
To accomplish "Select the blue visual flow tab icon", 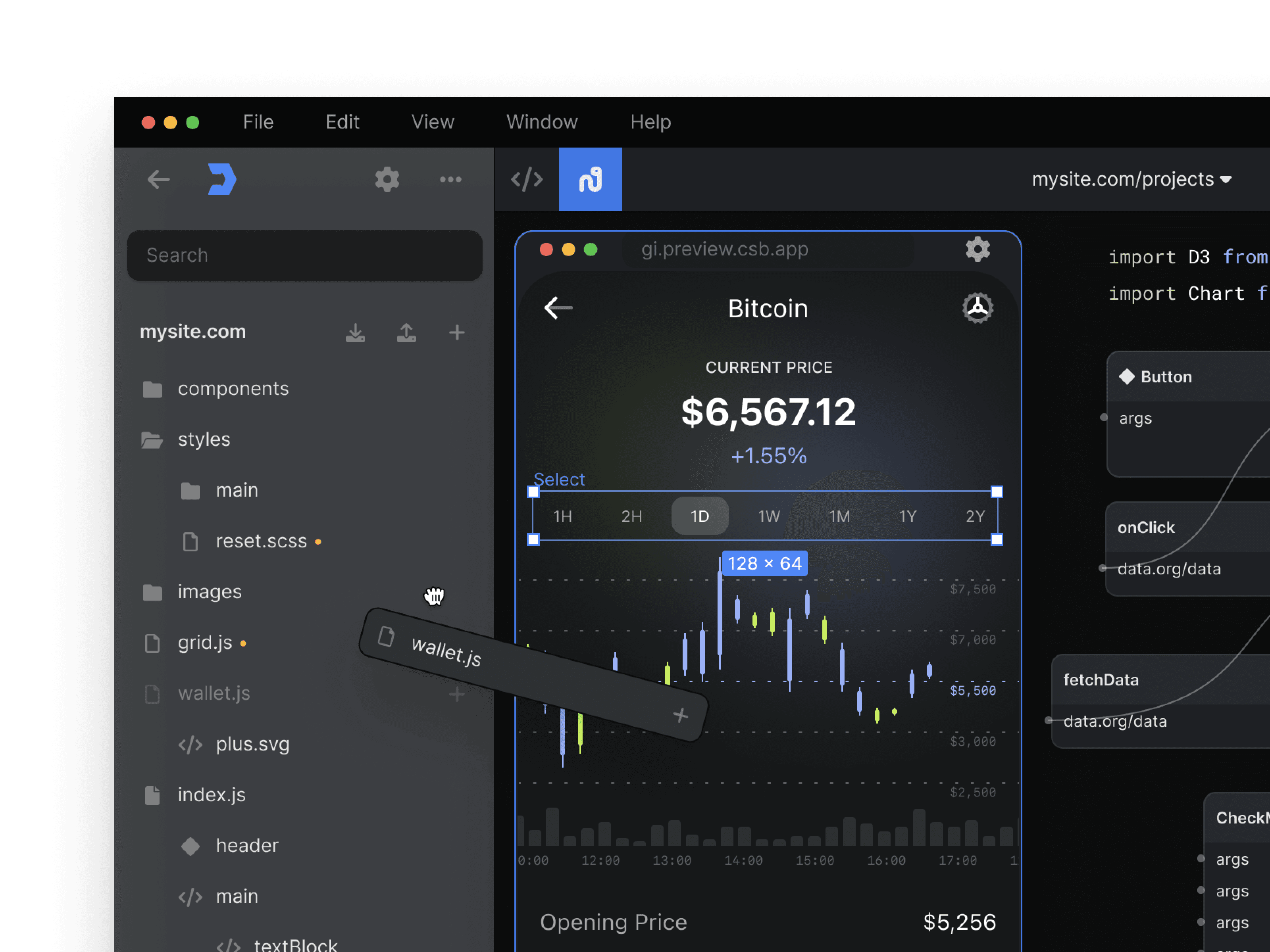I will 590,180.
